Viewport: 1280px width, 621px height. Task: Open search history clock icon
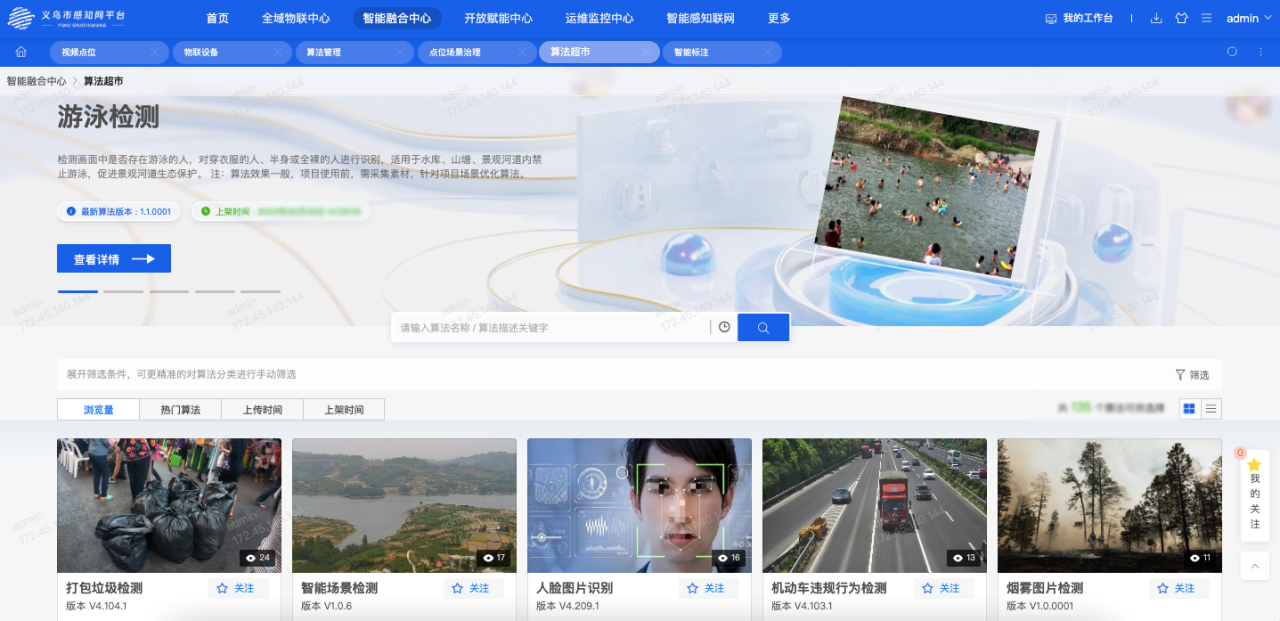pos(724,327)
